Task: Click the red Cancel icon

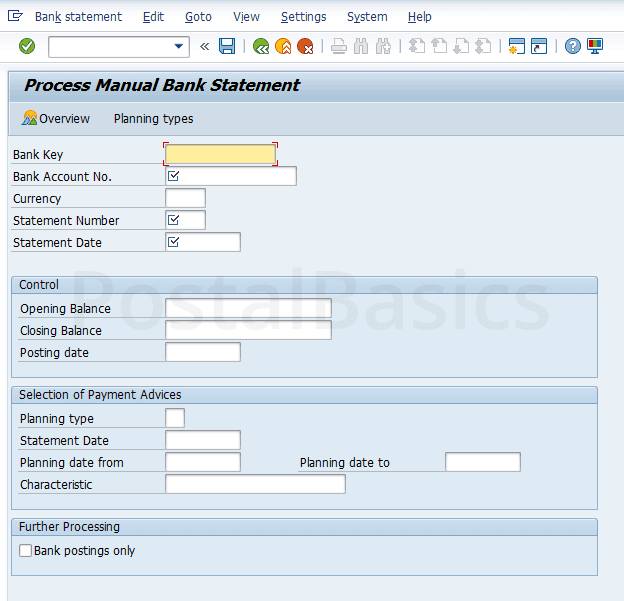Action: tap(305, 46)
